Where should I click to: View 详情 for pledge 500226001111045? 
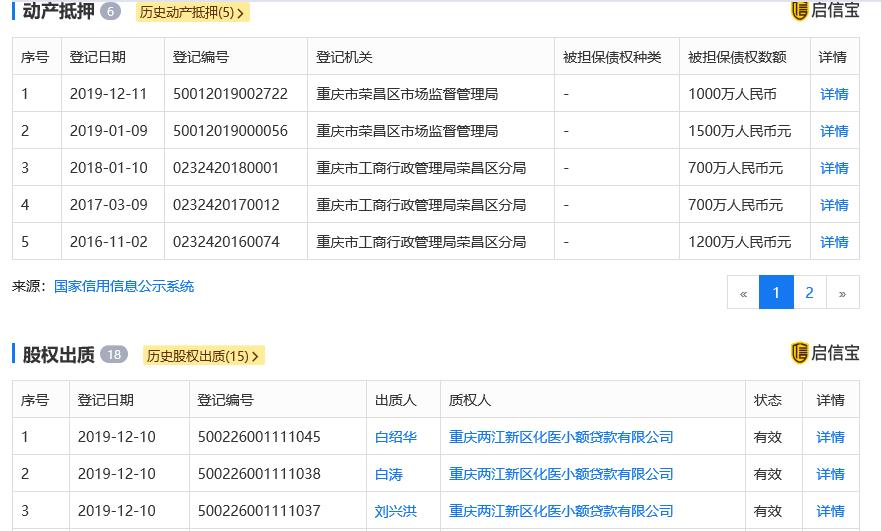coord(830,437)
